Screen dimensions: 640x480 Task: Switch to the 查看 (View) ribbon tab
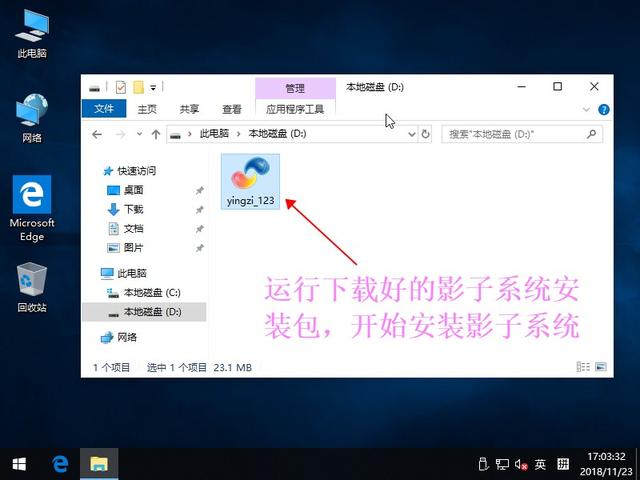[x=232, y=109]
